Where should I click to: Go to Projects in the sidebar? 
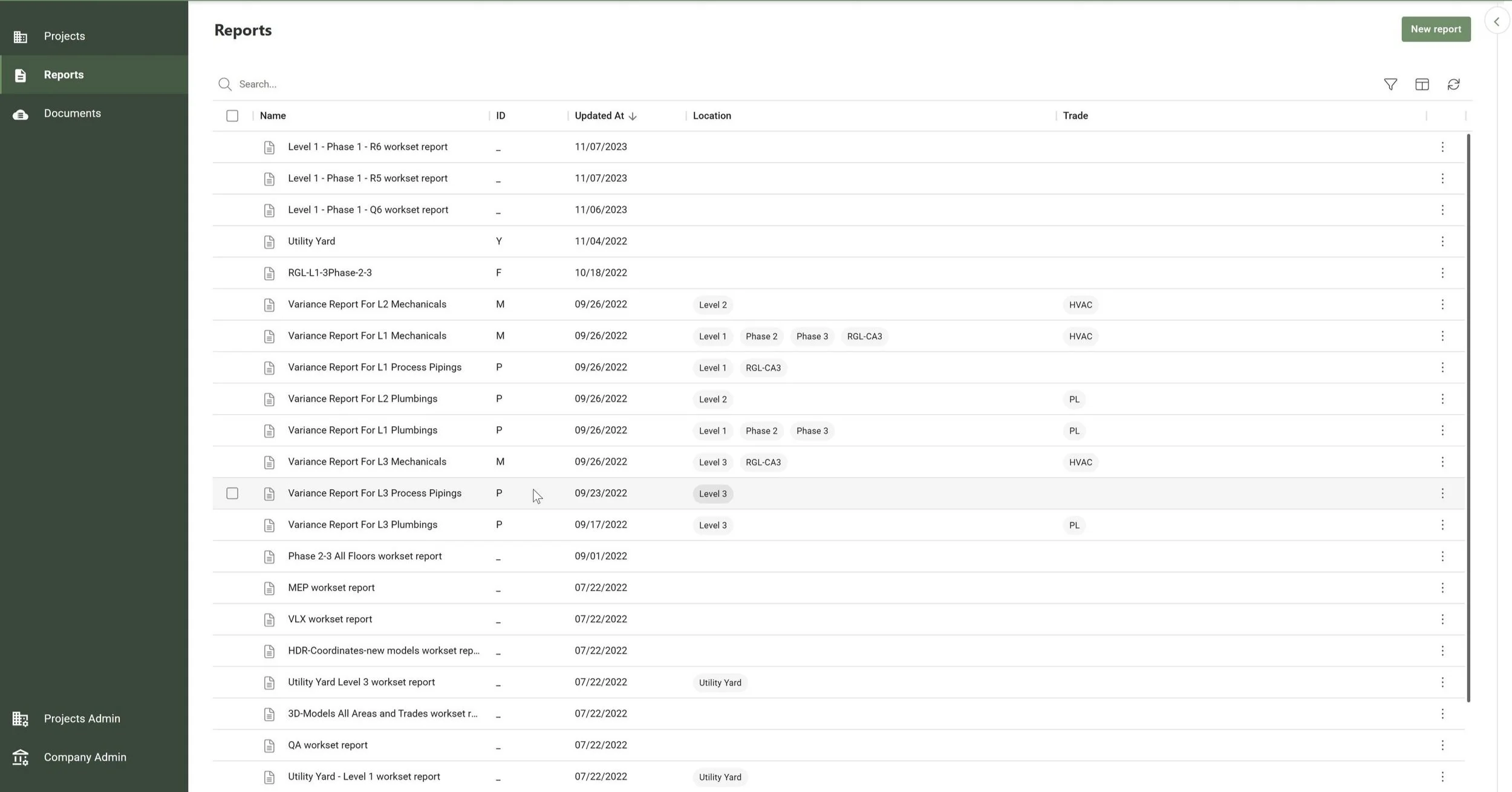point(64,36)
